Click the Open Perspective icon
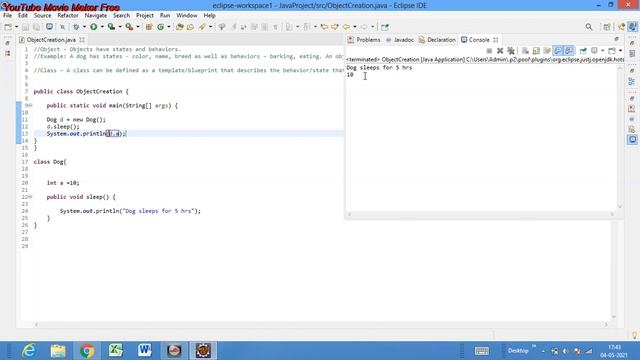The image size is (640, 360). pos(607,27)
